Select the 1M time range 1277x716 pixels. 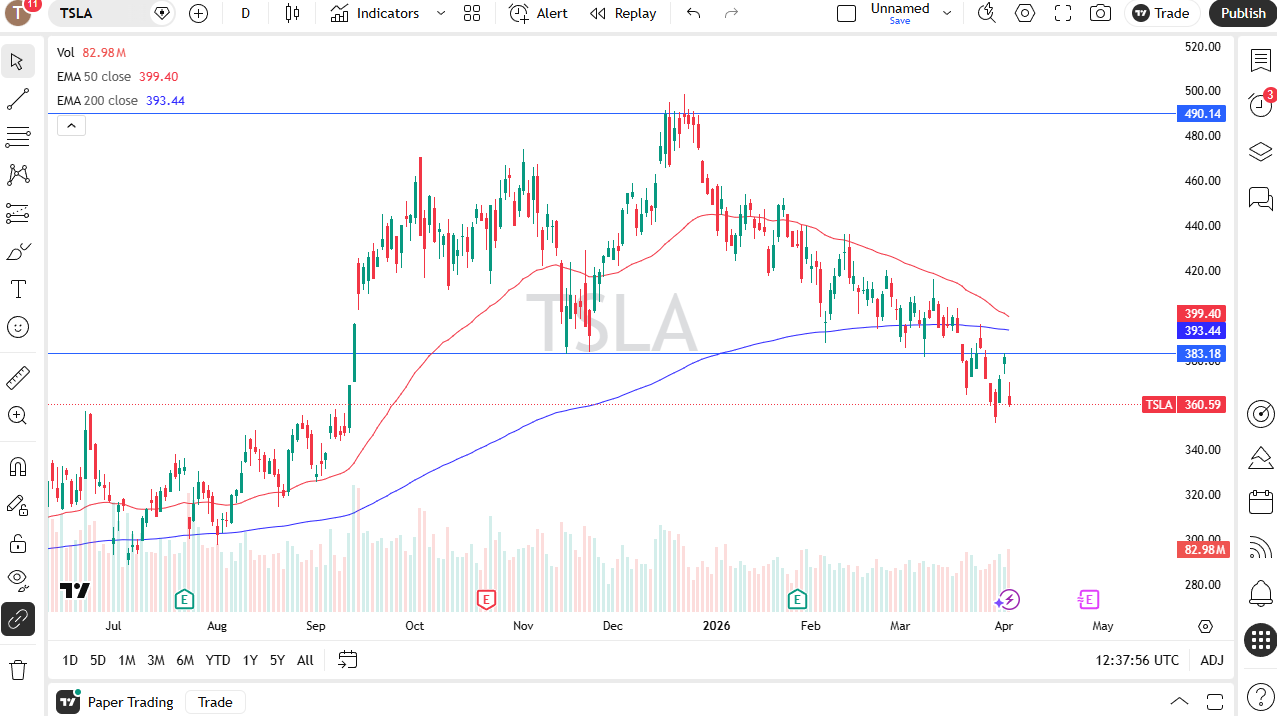point(127,660)
